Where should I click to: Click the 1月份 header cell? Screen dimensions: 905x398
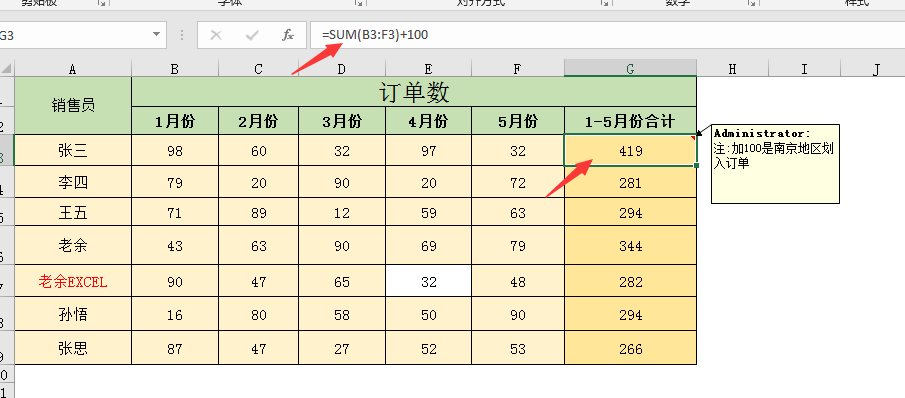[x=174, y=121]
